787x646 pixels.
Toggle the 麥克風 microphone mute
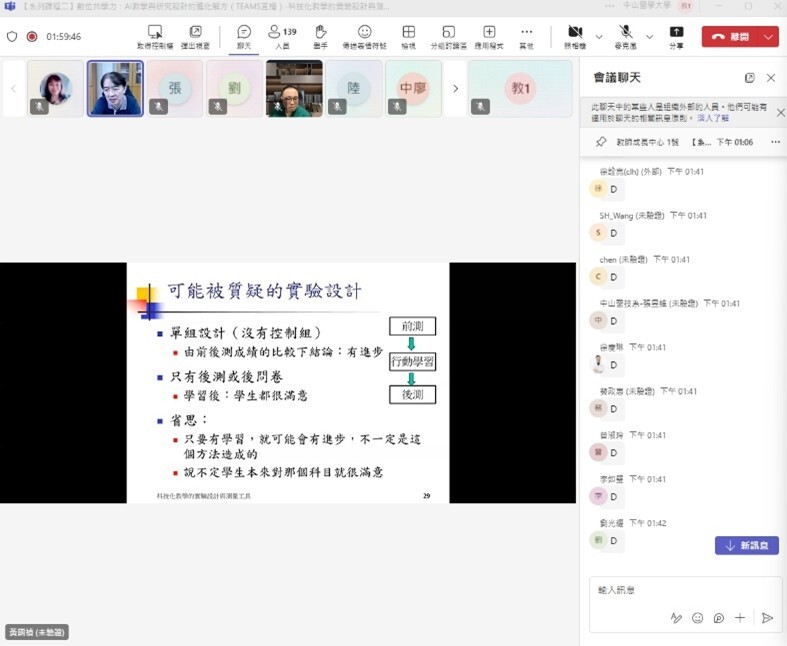click(x=626, y=36)
